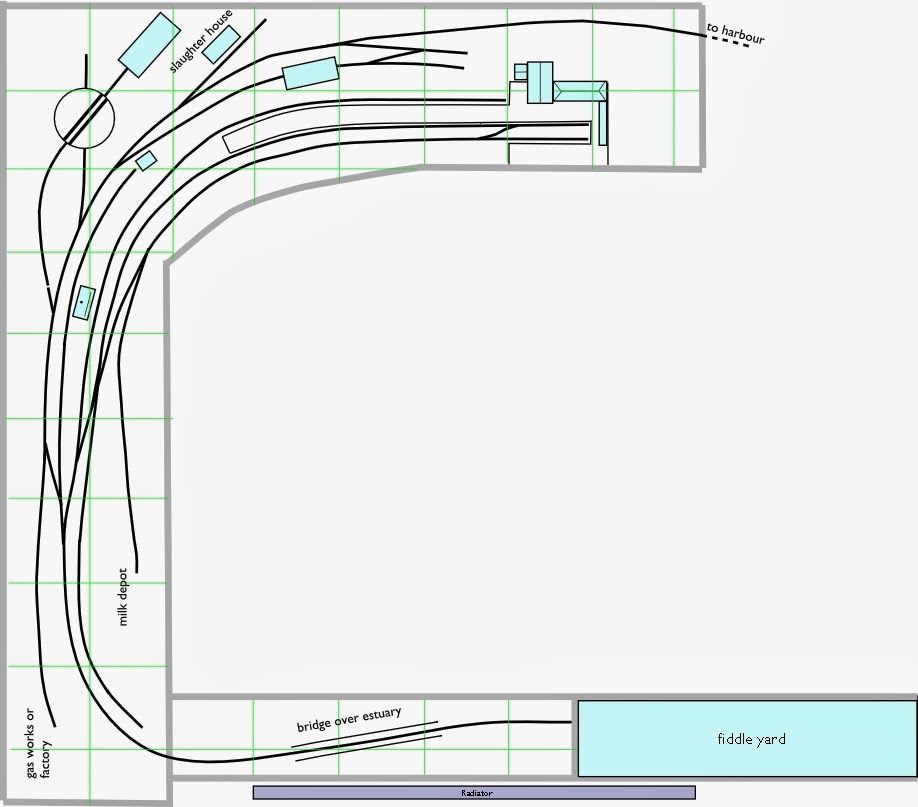Select the turntable circle symbol

point(84,118)
